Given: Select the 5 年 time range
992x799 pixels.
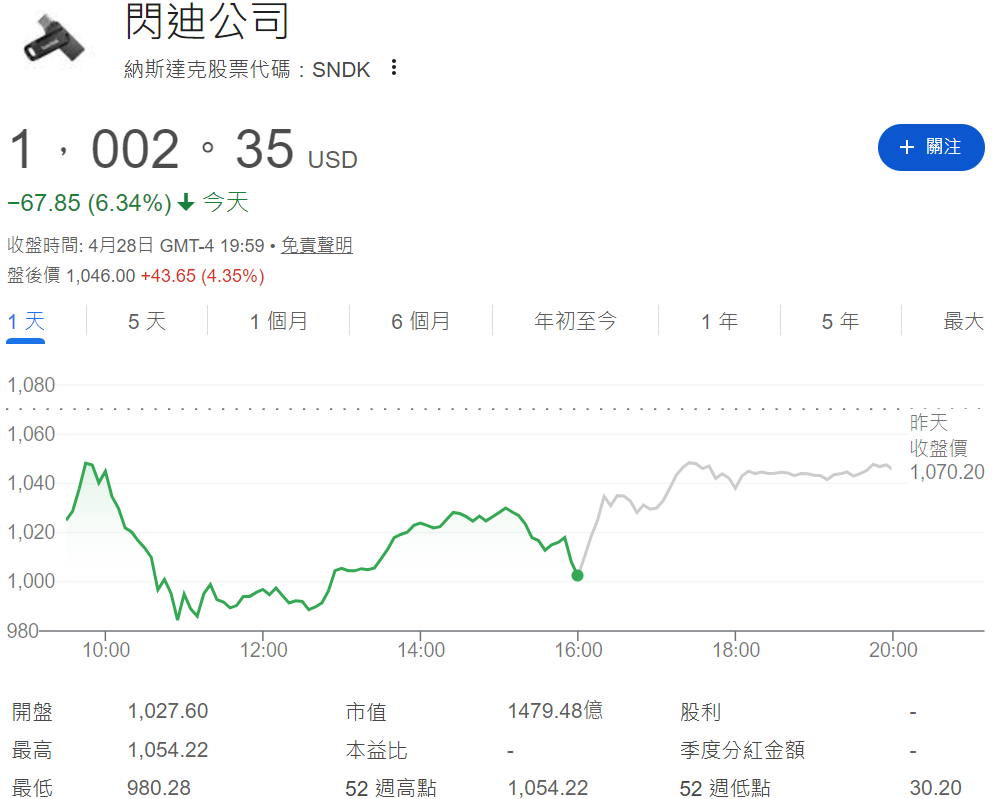Looking at the screenshot, I should (x=838, y=321).
